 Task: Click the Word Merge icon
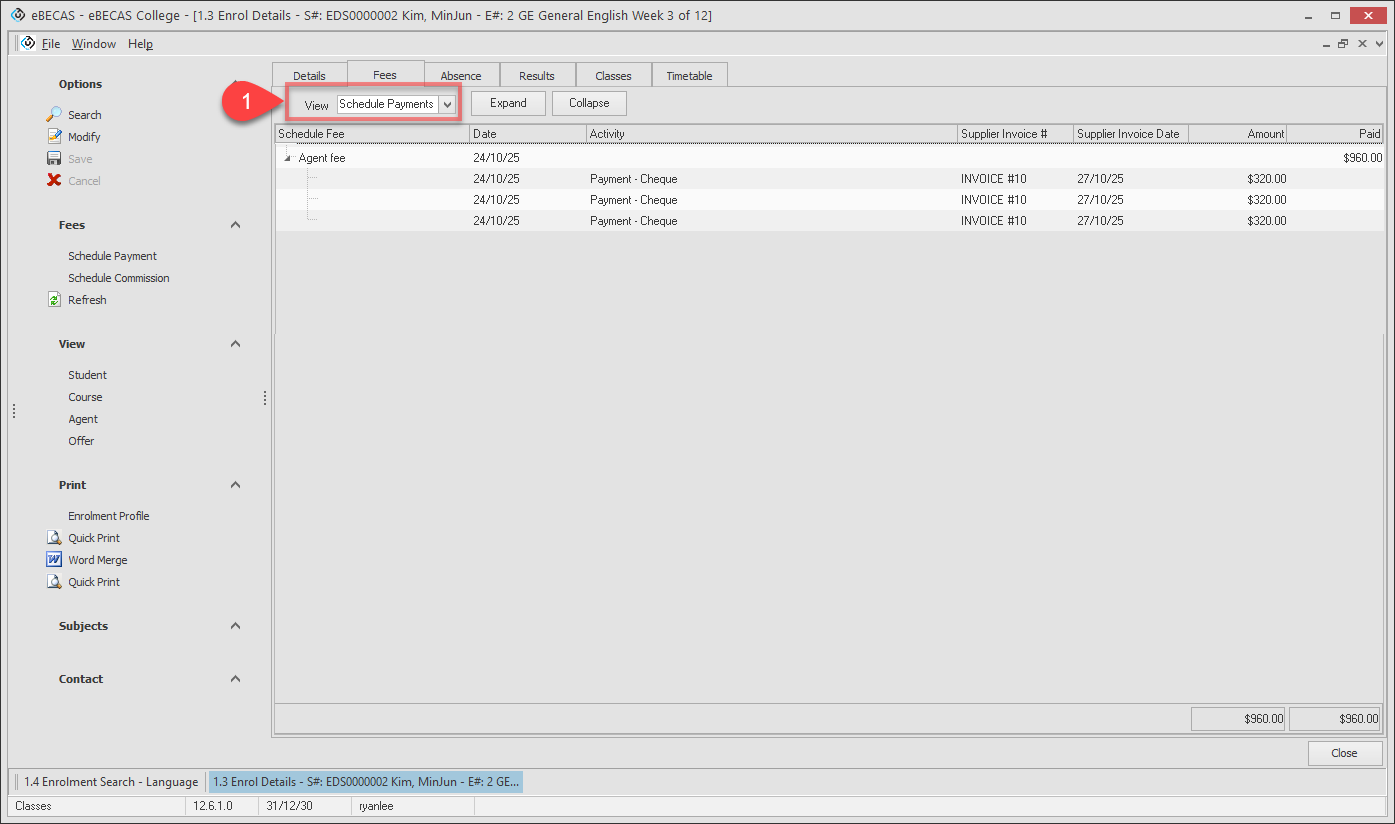coord(55,560)
